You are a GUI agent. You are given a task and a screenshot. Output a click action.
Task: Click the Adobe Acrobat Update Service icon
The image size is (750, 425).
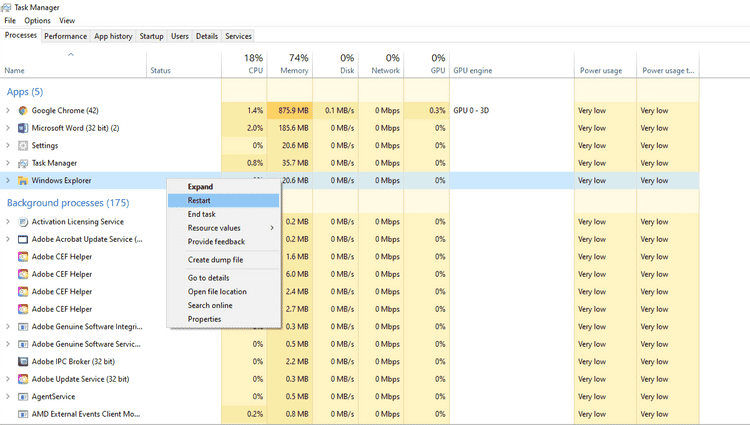pos(23,239)
